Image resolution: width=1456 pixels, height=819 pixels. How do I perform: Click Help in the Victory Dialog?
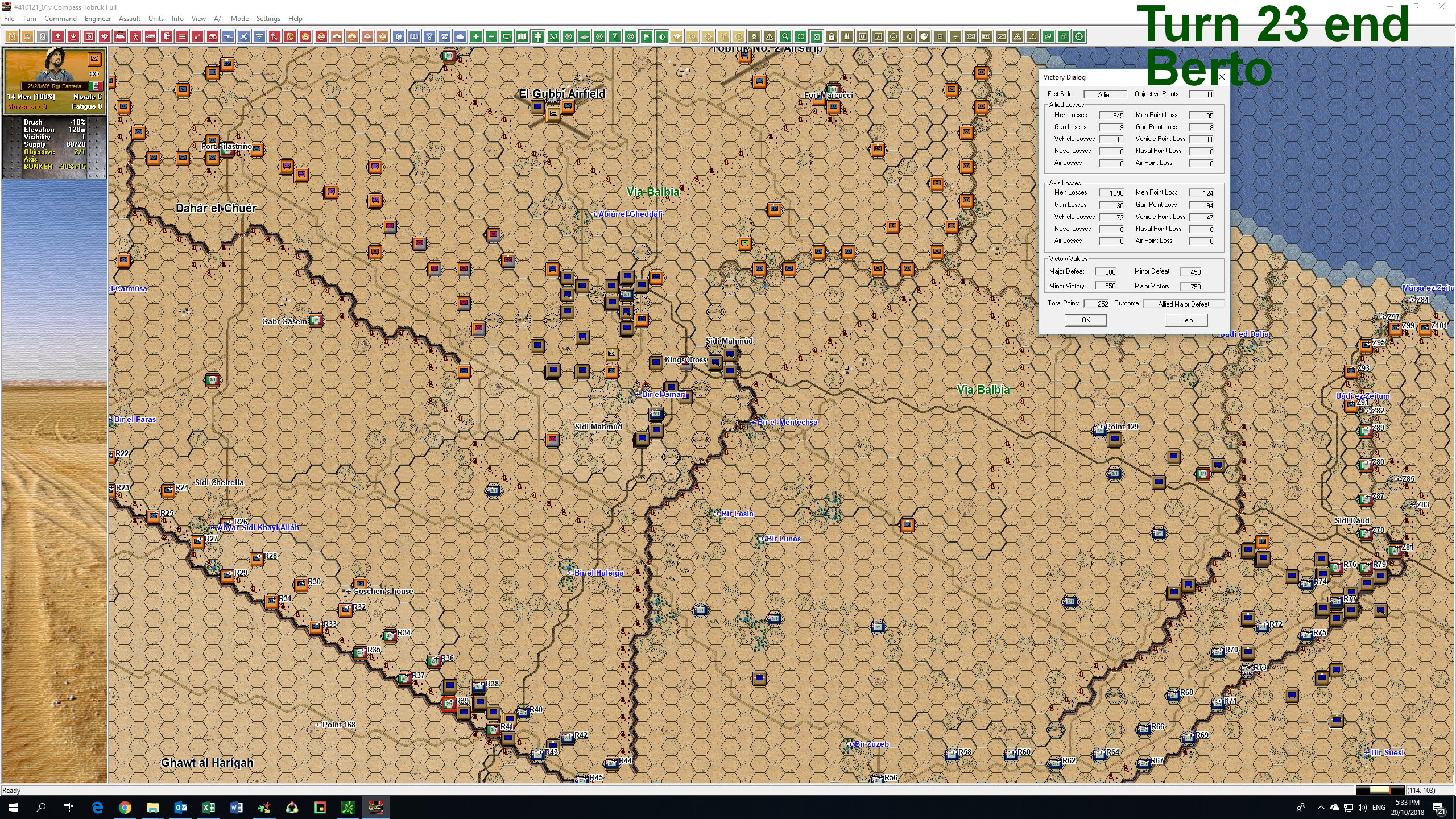pyautogui.click(x=1185, y=320)
